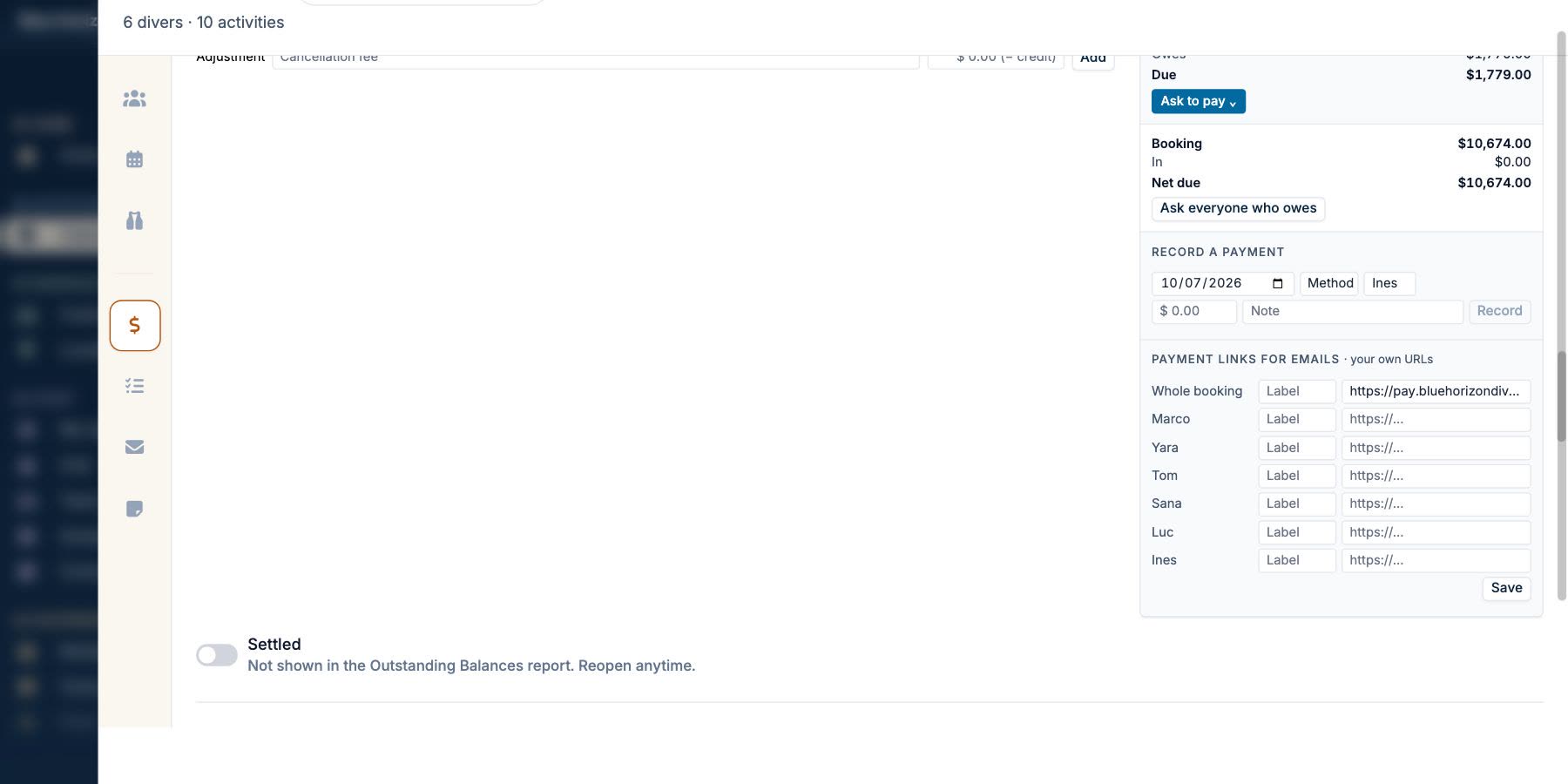1568x784 pixels.
Task: Open the sticky note icon section
Action: [134, 509]
